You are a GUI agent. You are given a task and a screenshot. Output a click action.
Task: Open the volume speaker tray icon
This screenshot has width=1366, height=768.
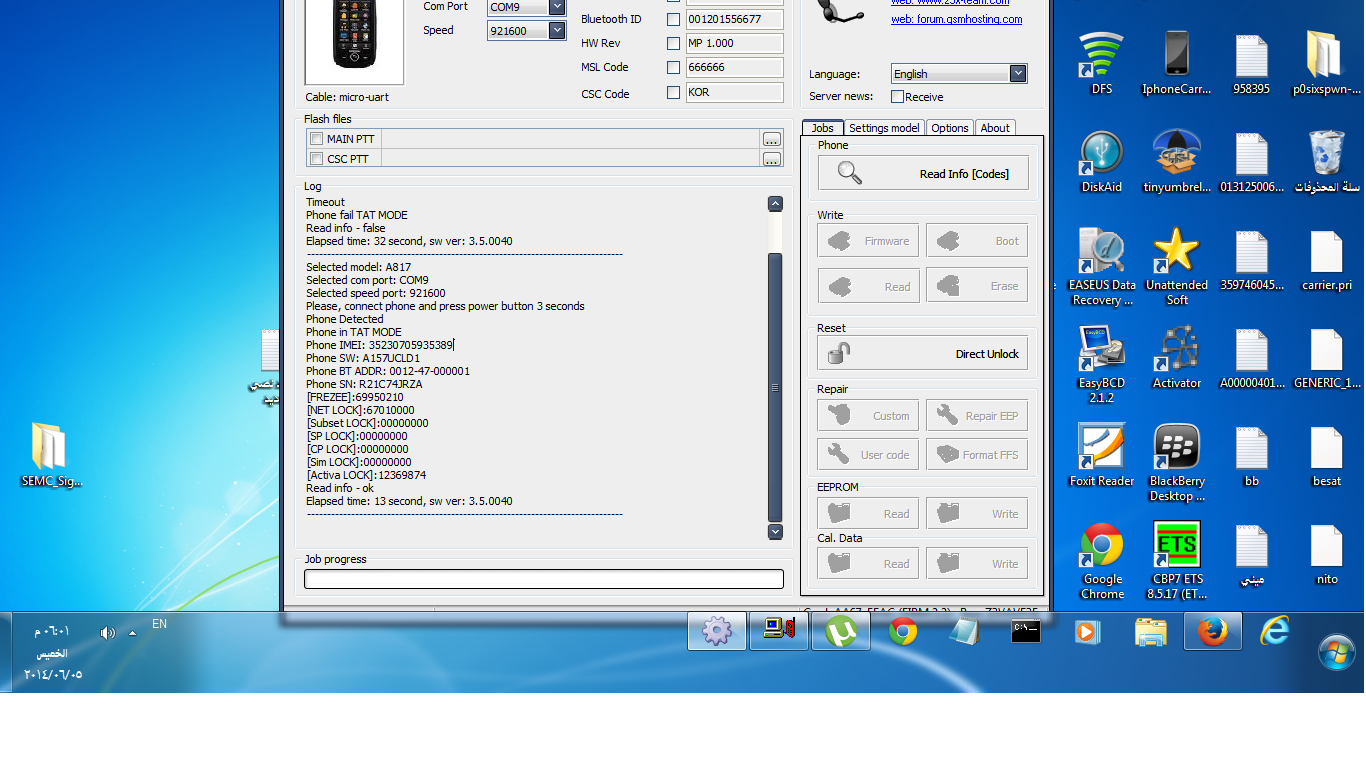coord(107,632)
